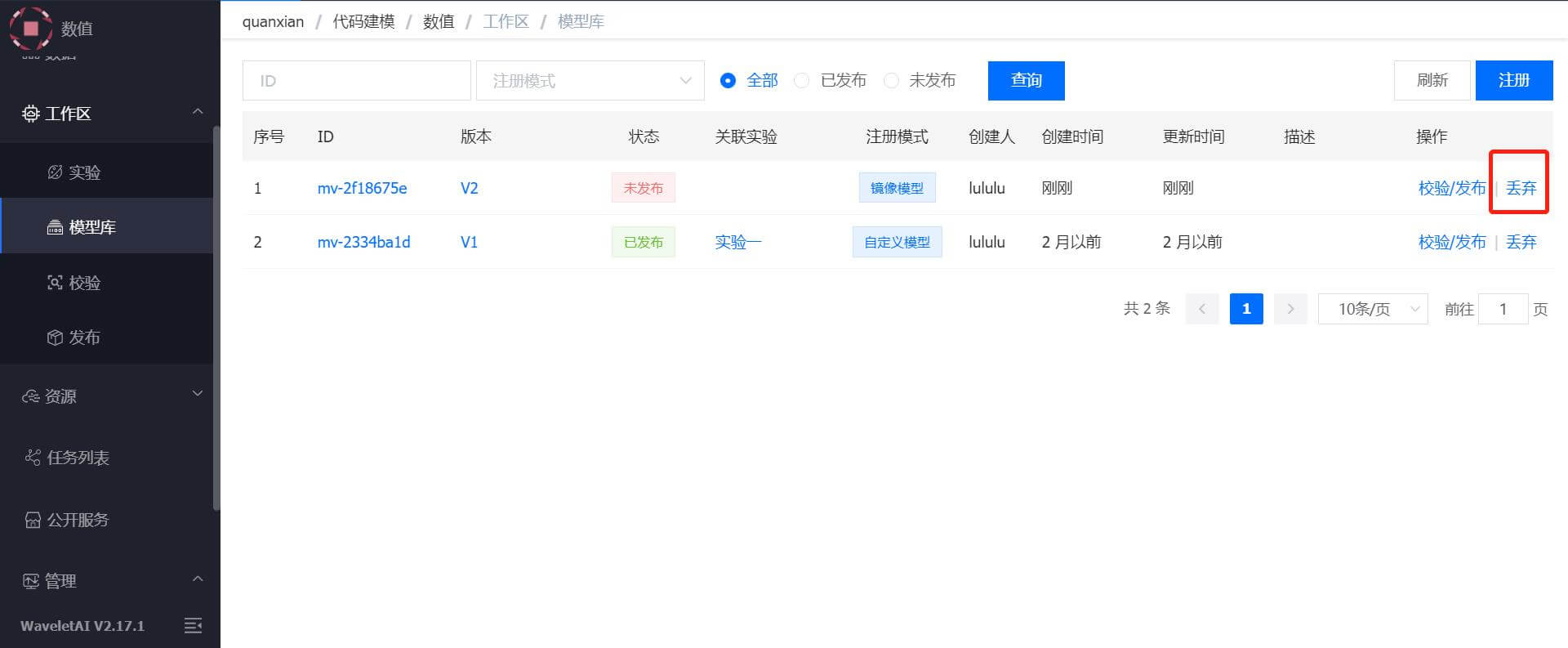Click the 自定义模型 tag
The image size is (1568, 648).
pyautogui.click(x=897, y=242)
